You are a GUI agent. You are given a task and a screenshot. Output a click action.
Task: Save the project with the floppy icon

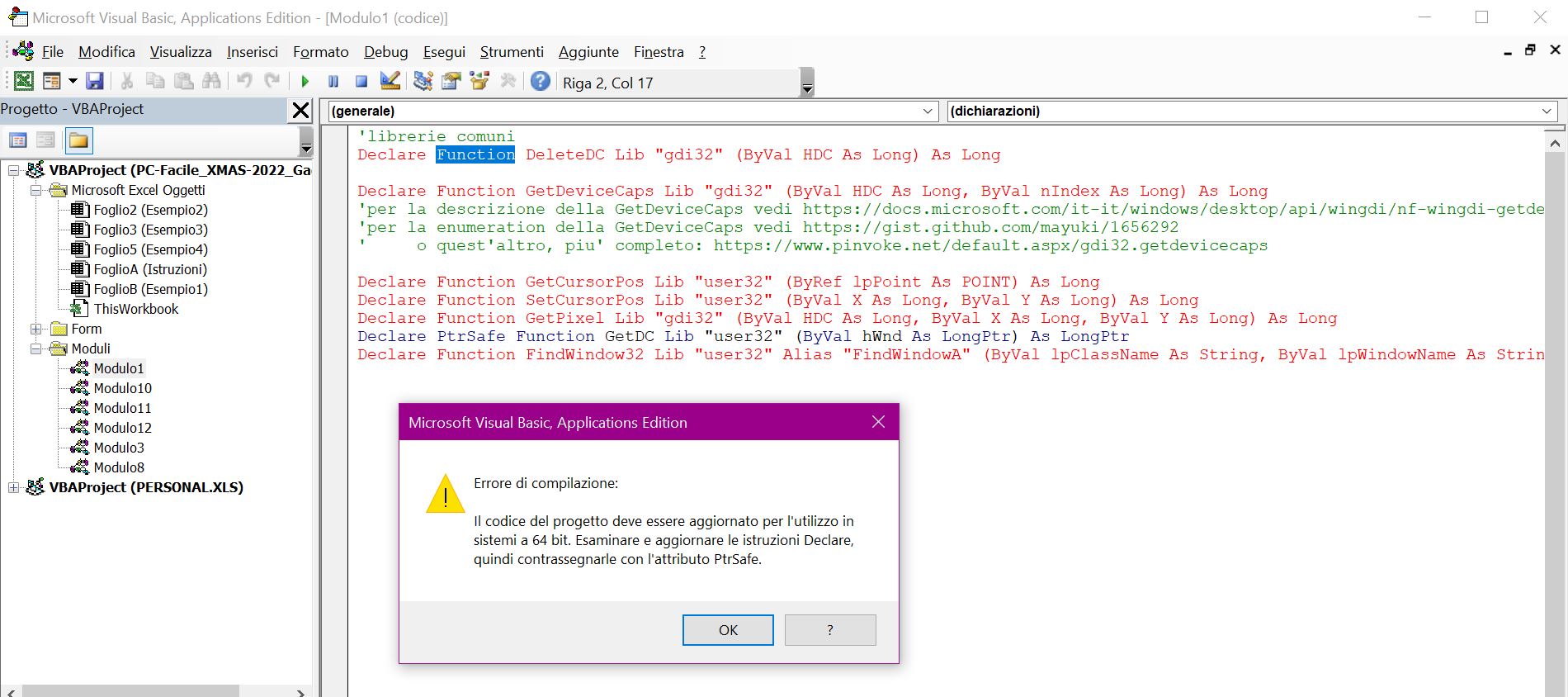(x=95, y=81)
